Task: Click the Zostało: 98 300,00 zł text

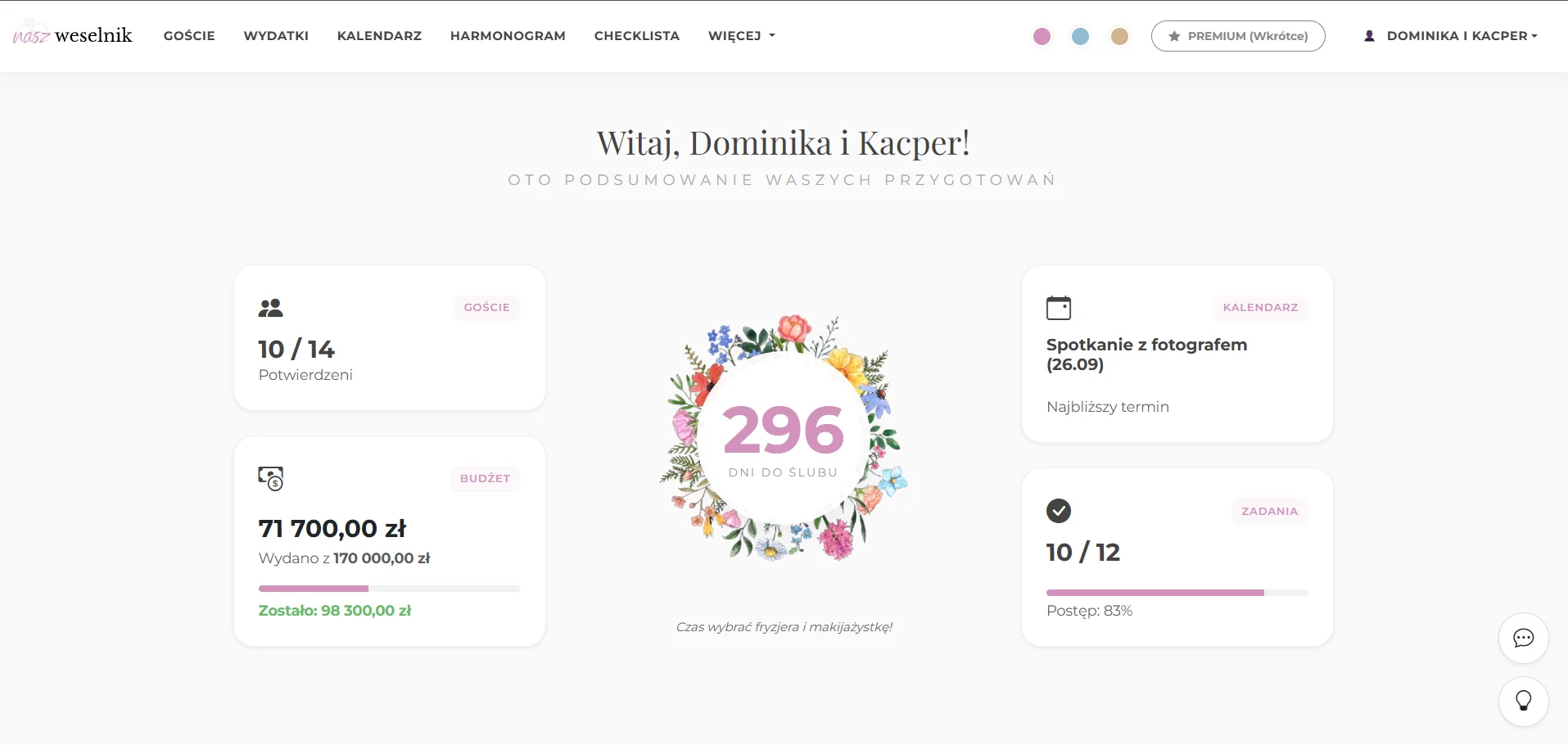Action: (335, 611)
